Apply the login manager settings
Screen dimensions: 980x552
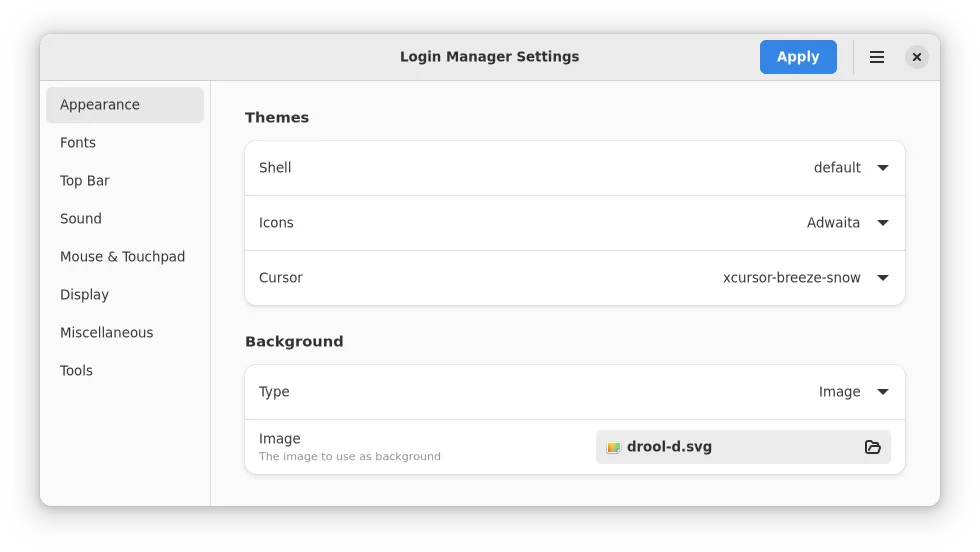[798, 57]
